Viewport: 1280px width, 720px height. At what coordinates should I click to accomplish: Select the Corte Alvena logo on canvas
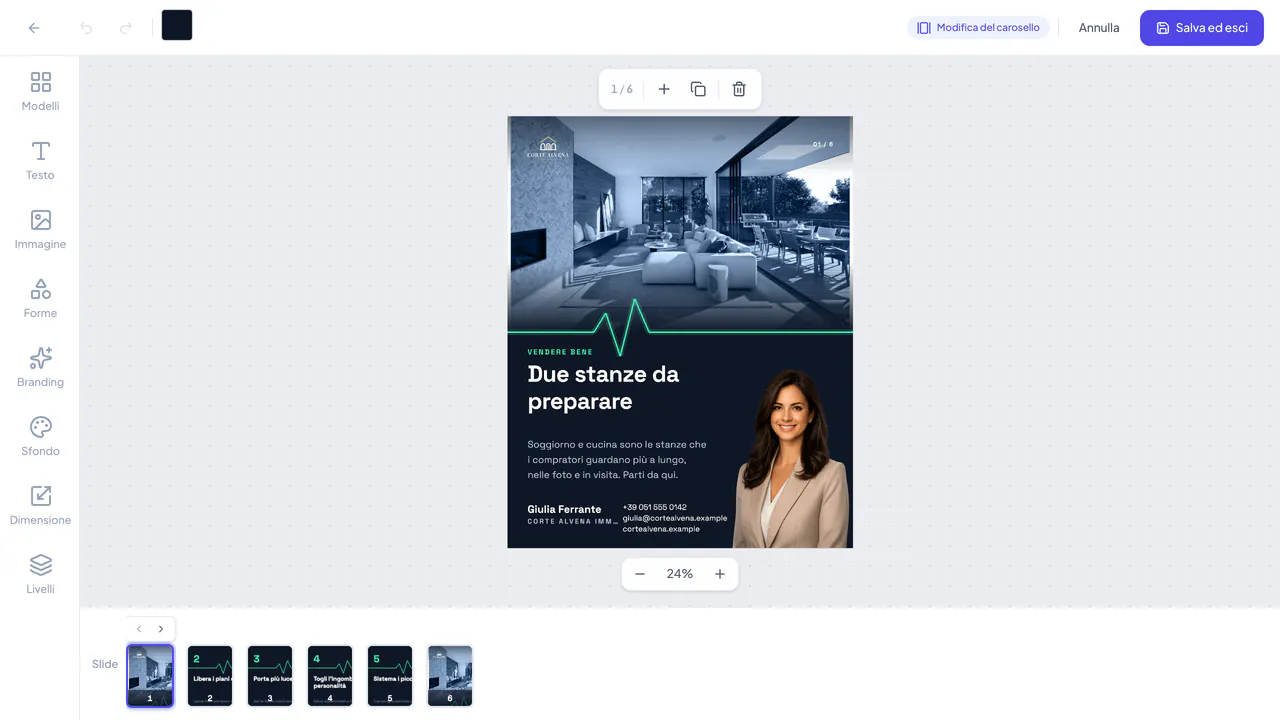(548, 147)
